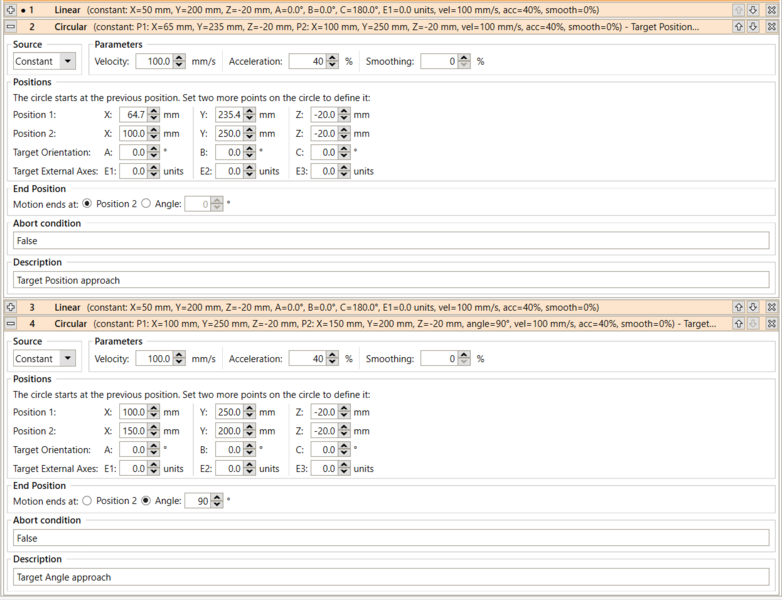Viewport: 782px width, 600px height.
Task: Choose Position 2 end option in instruction 4
Action: pos(86,501)
